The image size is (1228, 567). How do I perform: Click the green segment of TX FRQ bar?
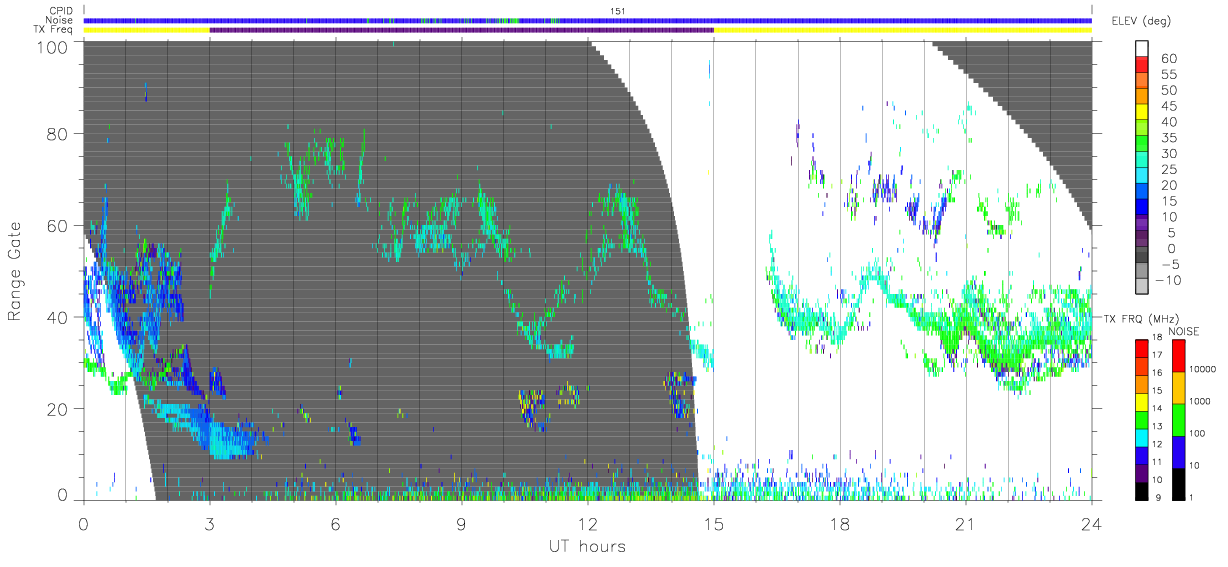point(1143,418)
